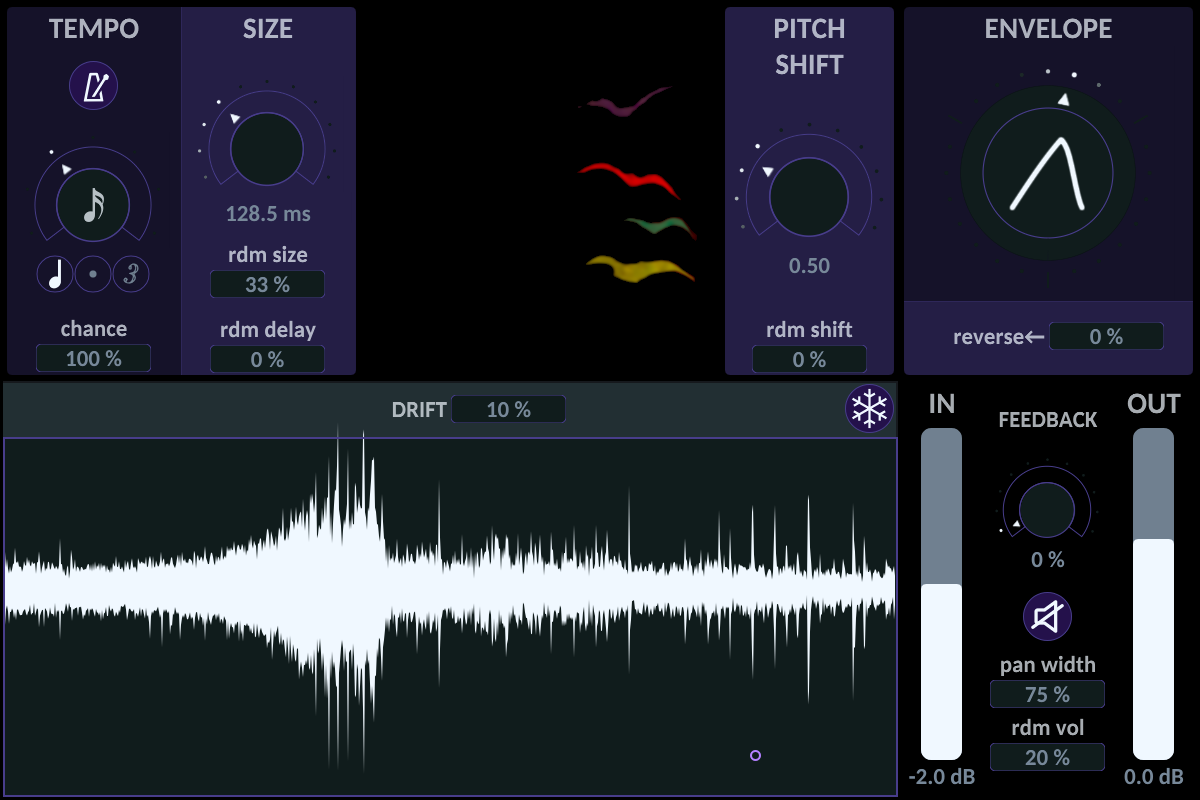Click the rdm shift 0 % field
This screenshot has height=800, width=1200.
[809, 359]
